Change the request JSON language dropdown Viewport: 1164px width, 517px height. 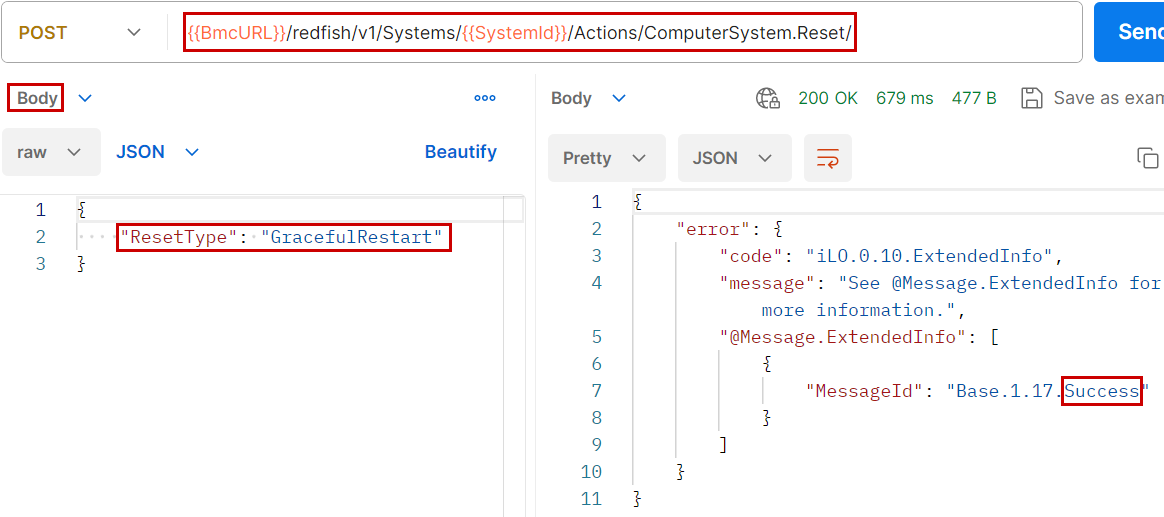coord(158,152)
